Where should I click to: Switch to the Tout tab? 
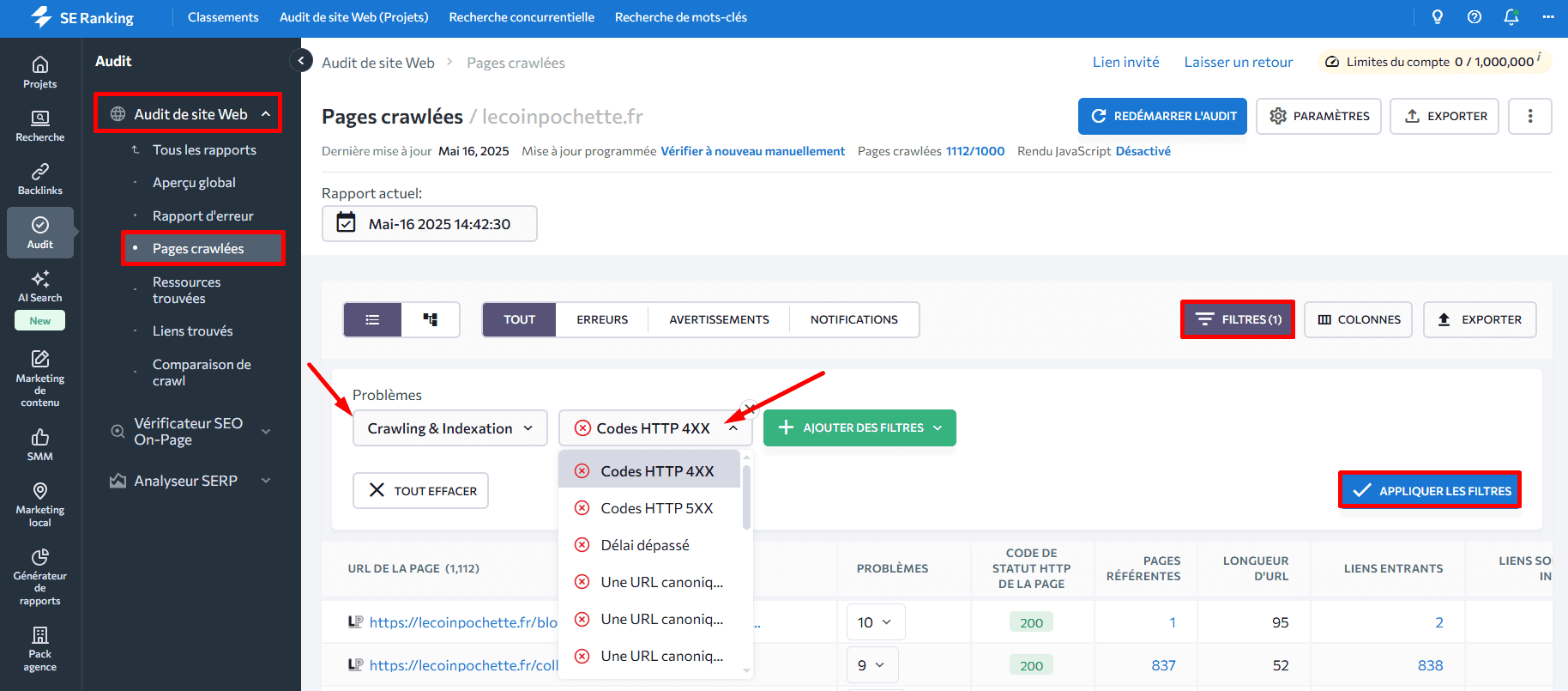519,319
